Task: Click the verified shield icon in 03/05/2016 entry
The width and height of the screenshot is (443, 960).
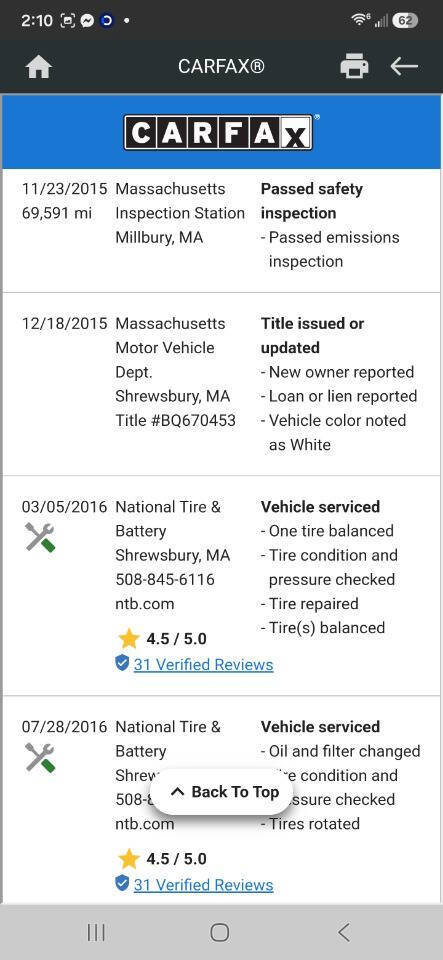Action: coord(122,663)
